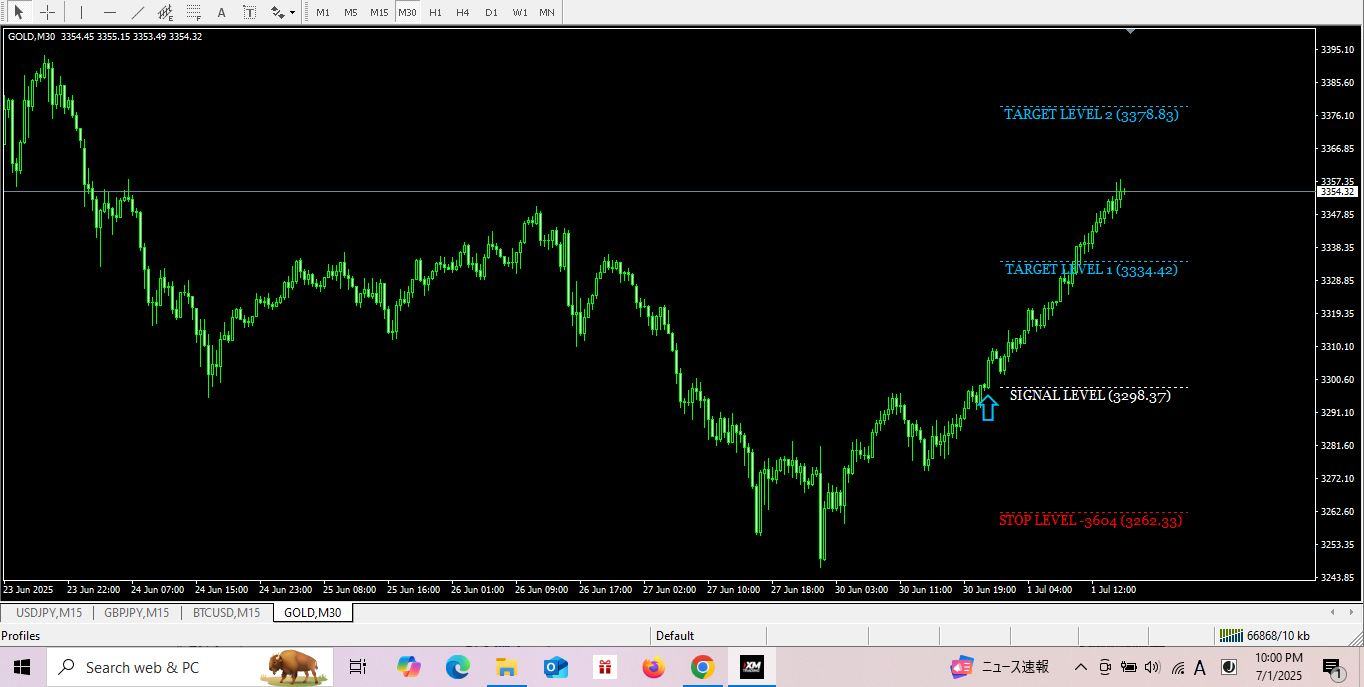This screenshot has width=1364, height=687.
Task: Open the clock showing 10:00 PM
Action: [x=1278, y=667]
